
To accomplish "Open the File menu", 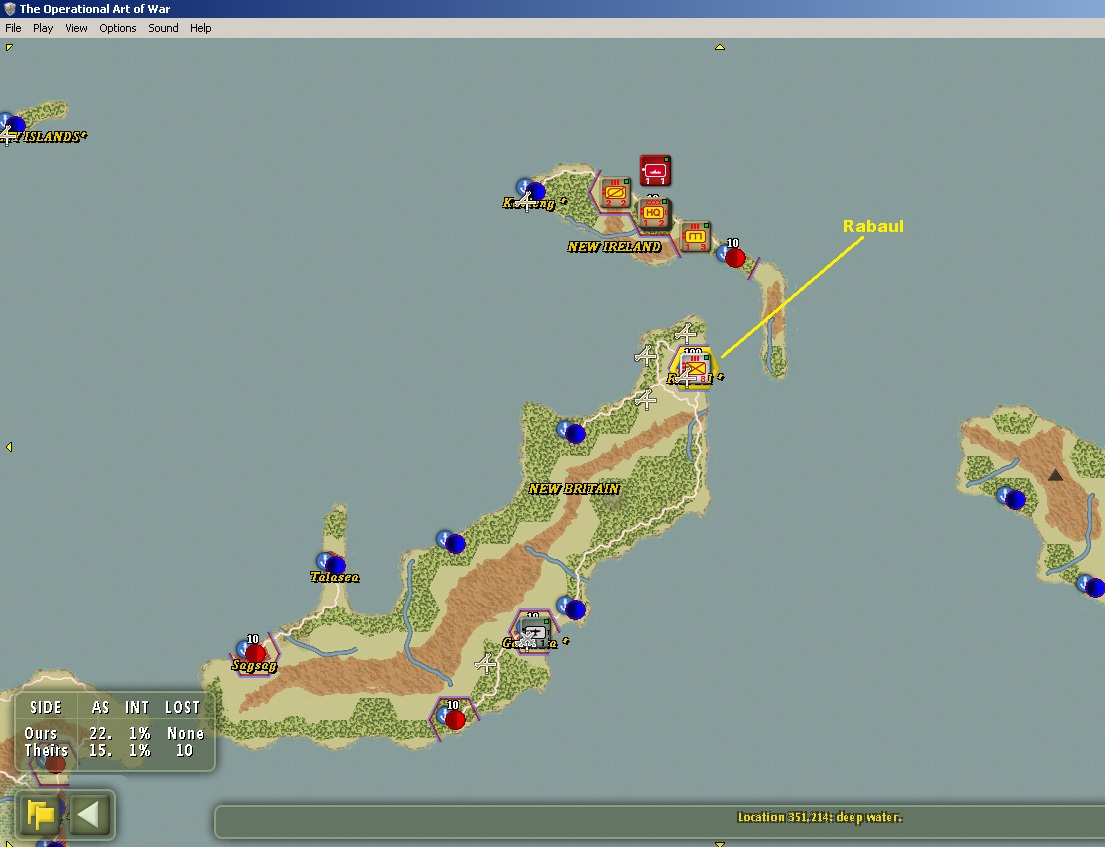I will click(x=13, y=28).
